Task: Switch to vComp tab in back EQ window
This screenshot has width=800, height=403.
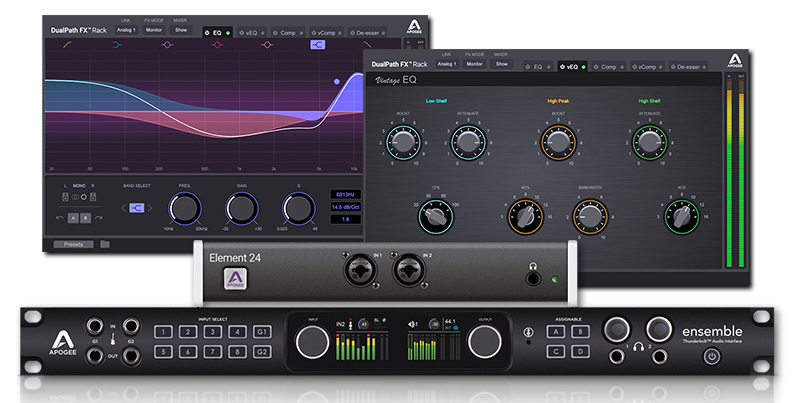Action: coord(327,33)
